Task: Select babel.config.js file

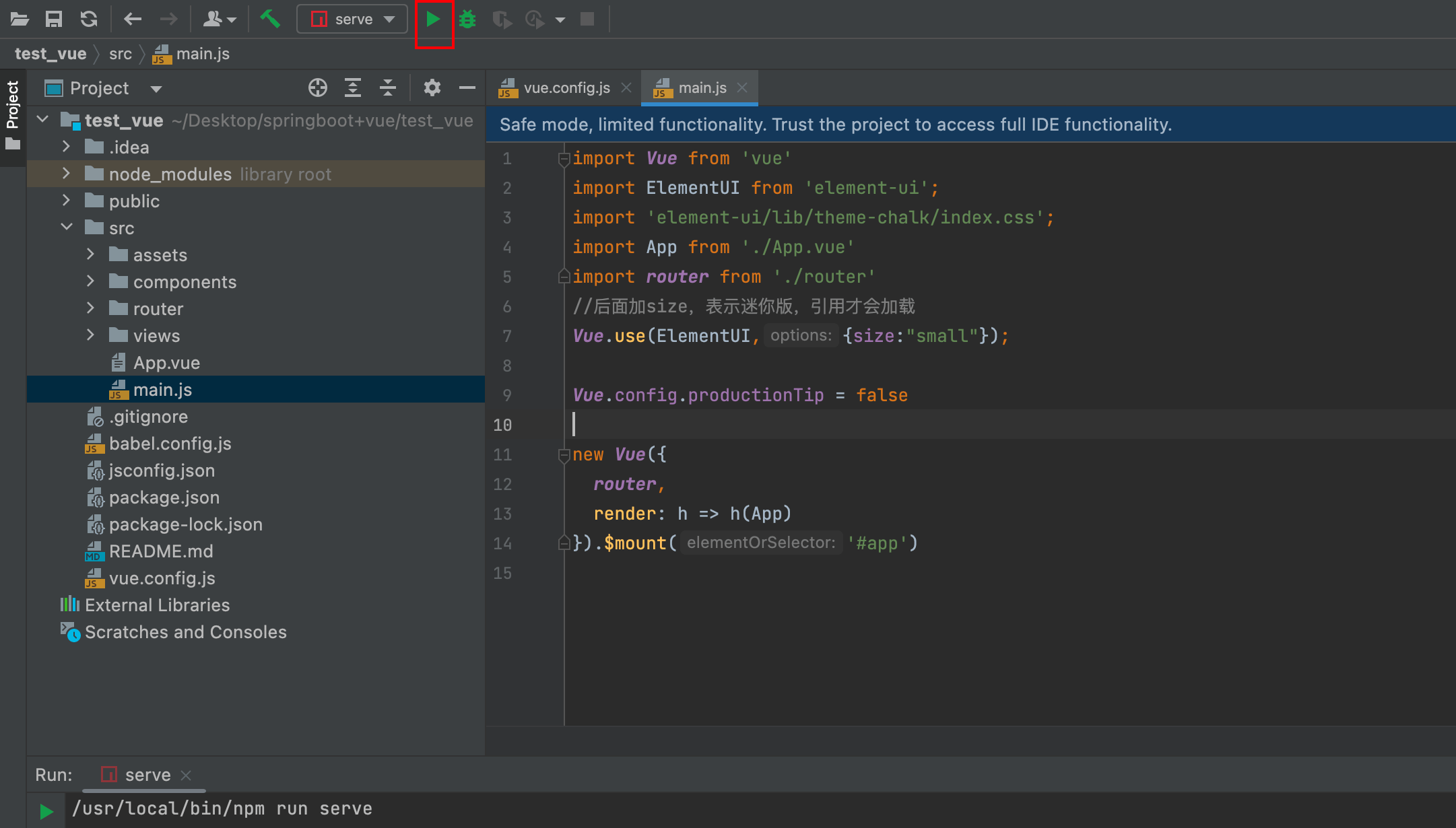Action: 256,444
